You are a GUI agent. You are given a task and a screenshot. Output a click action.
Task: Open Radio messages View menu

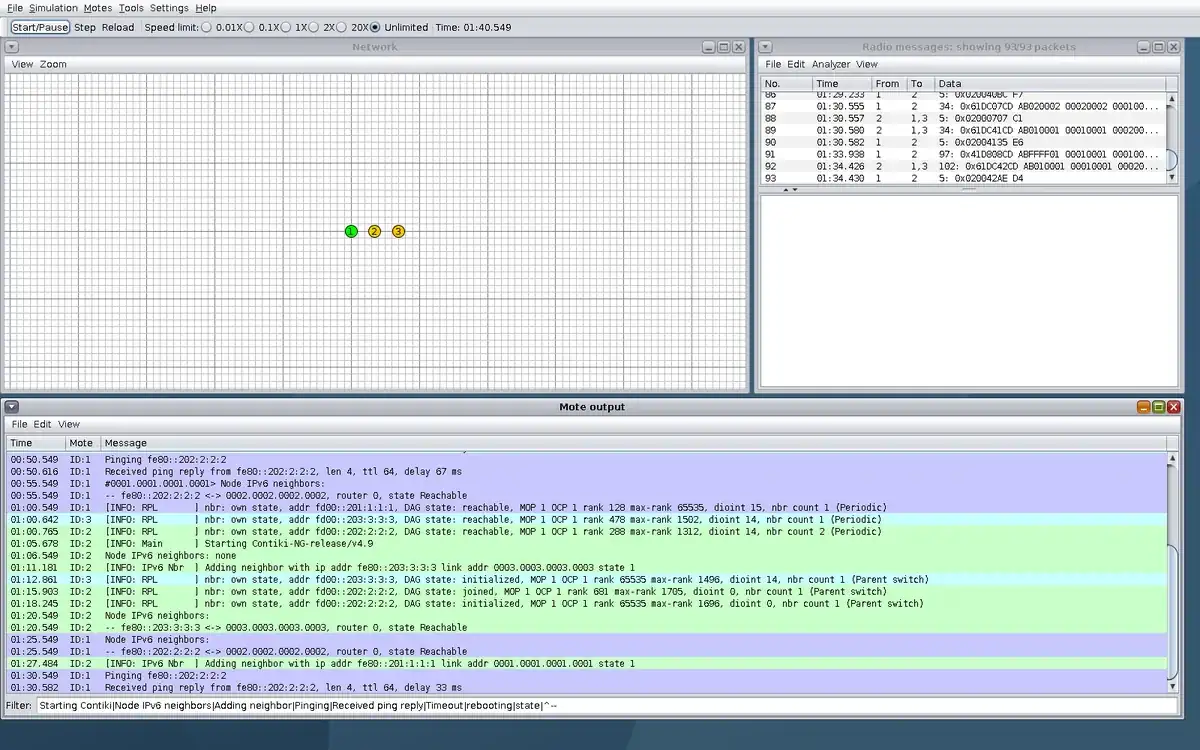[867, 64]
